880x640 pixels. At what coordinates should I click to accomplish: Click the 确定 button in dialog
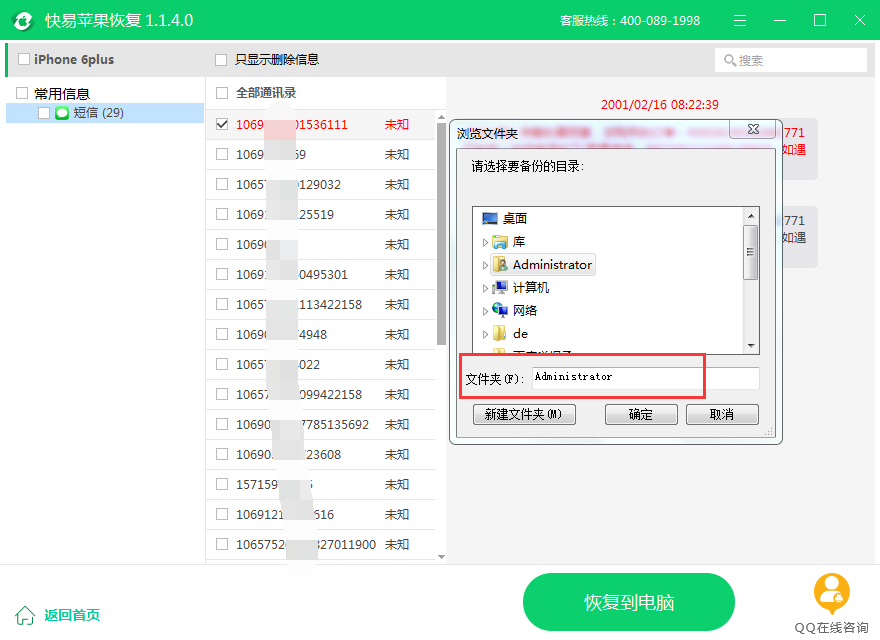(641, 414)
